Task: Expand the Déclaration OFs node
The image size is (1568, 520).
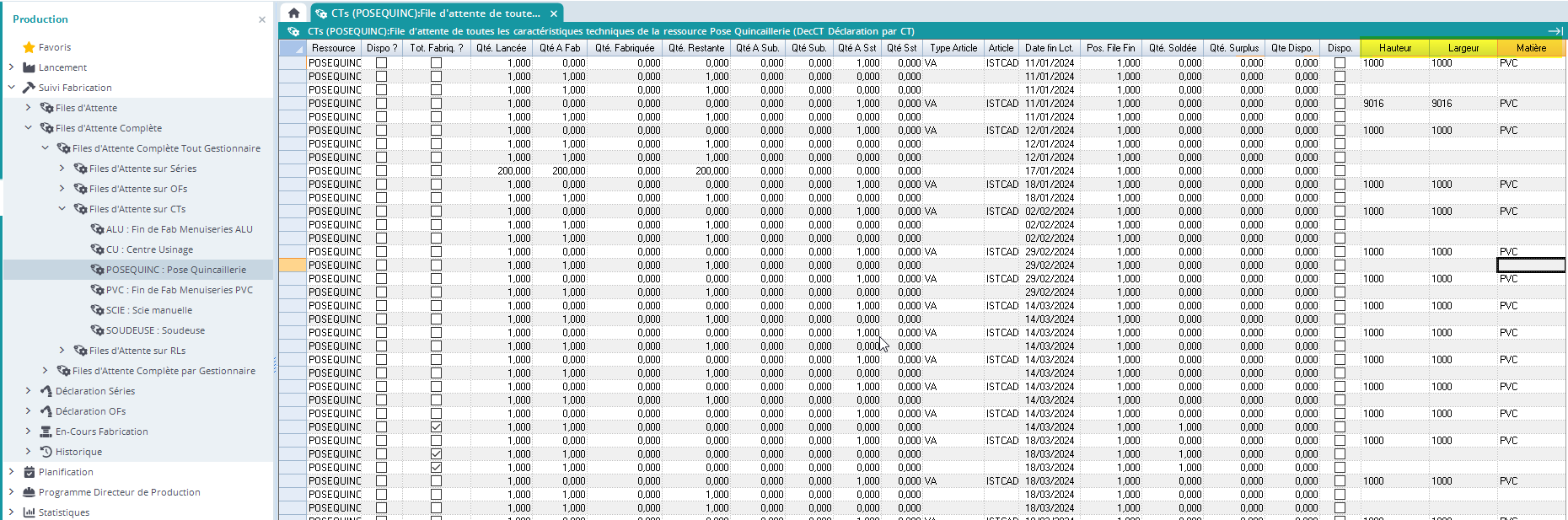Action: pyautogui.click(x=29, y=411)
